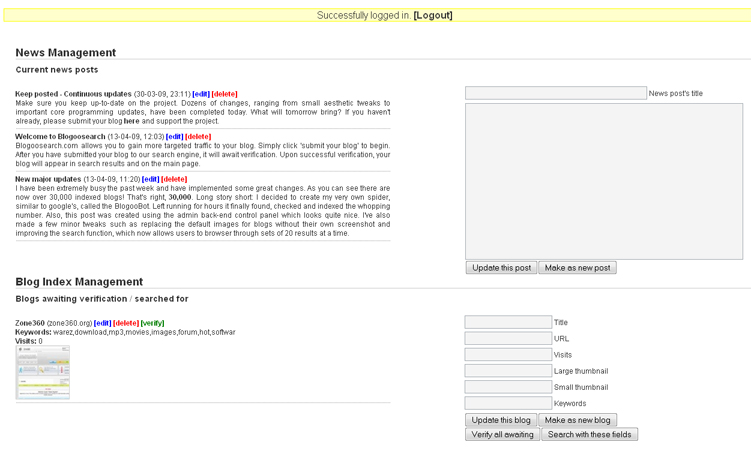Open the Zone360 screenshot thumbnail
Screen dimensions: 751x454
click(43, 373)
